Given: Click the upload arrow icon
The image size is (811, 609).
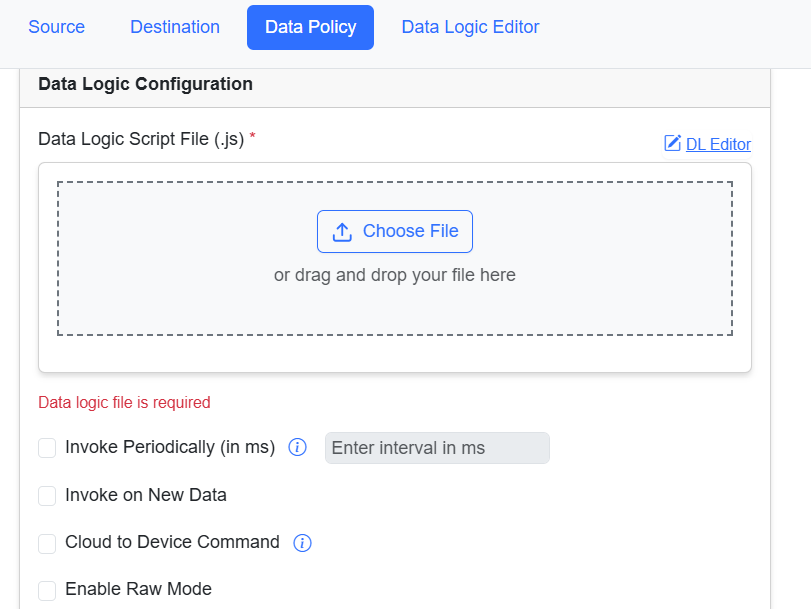Looking at the screenshot, I should (342, 232).
